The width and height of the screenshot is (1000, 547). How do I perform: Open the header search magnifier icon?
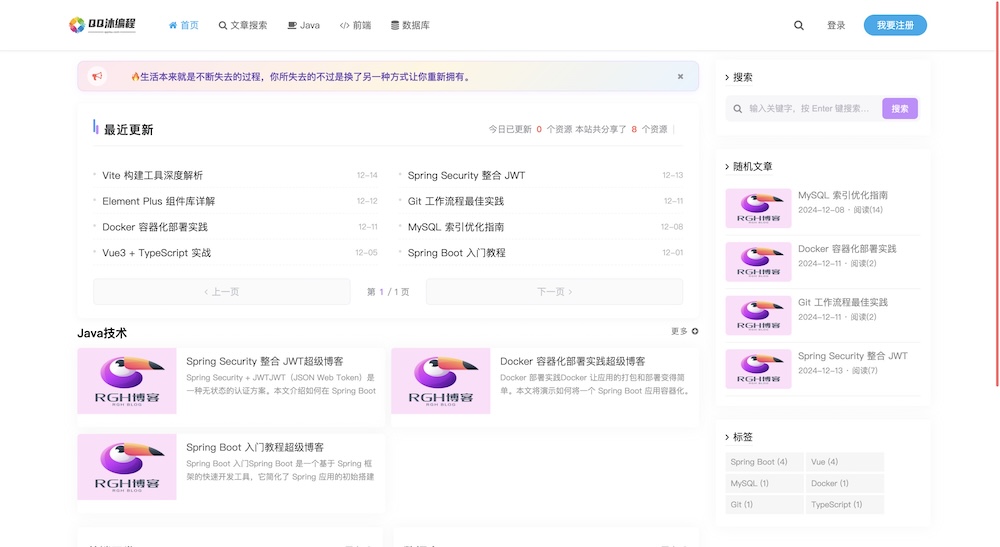(798, 26)
